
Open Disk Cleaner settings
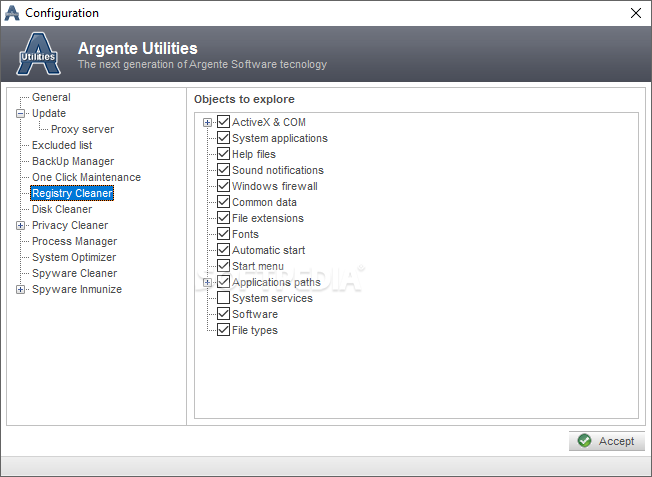[x=62, y=209]
